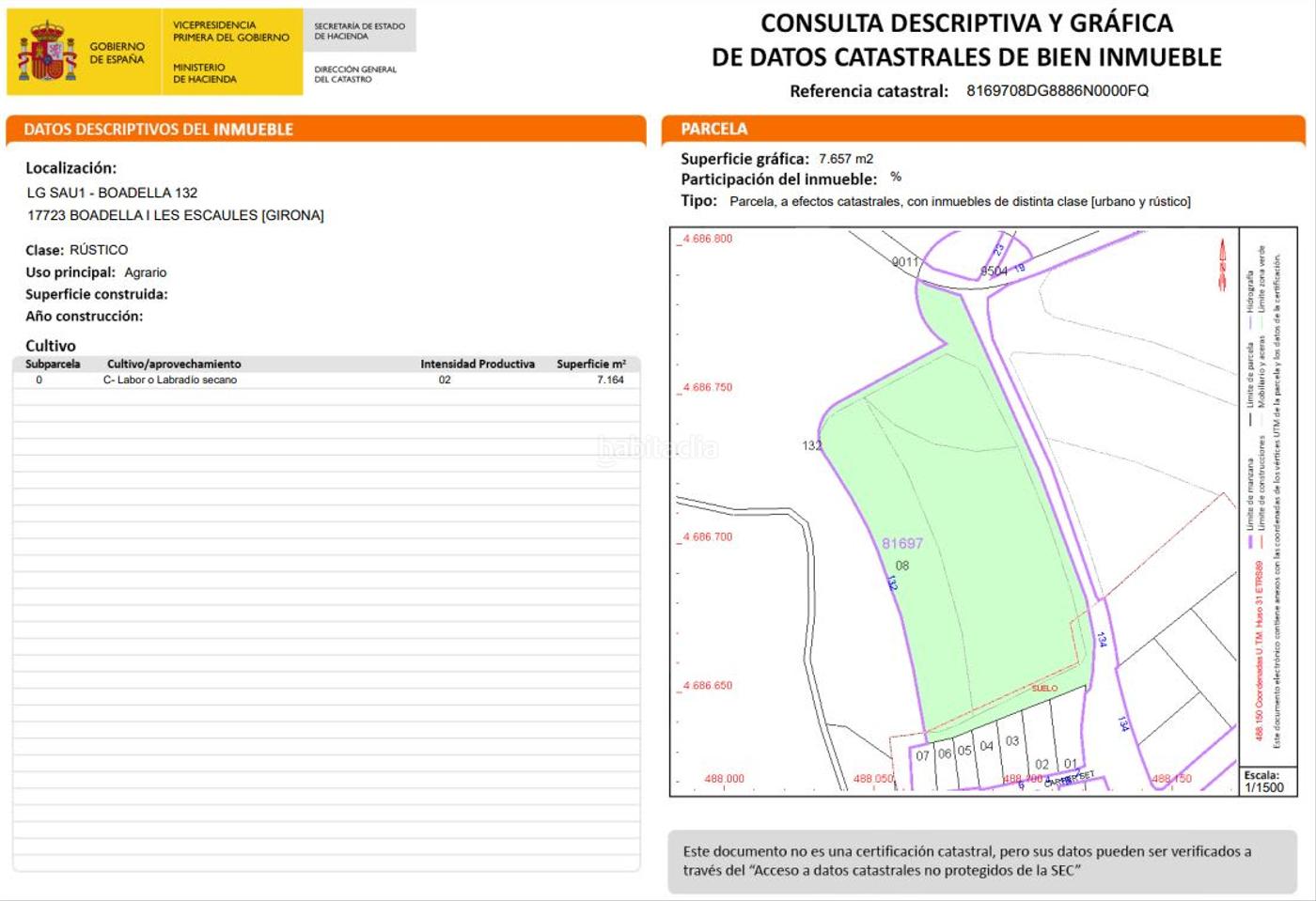Click the habitaclia watermark
Viewport: 1316px width, 901px height.
[658, 448]
